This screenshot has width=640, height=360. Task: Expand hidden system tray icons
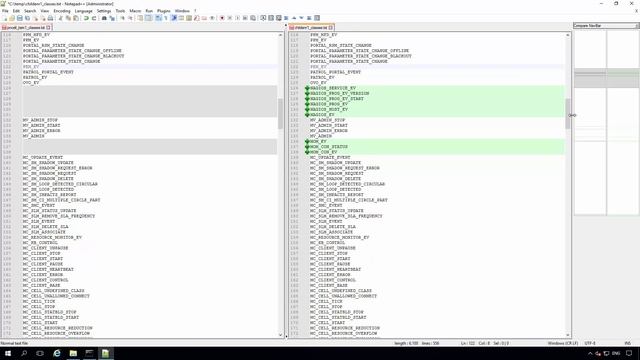[589, 353]
